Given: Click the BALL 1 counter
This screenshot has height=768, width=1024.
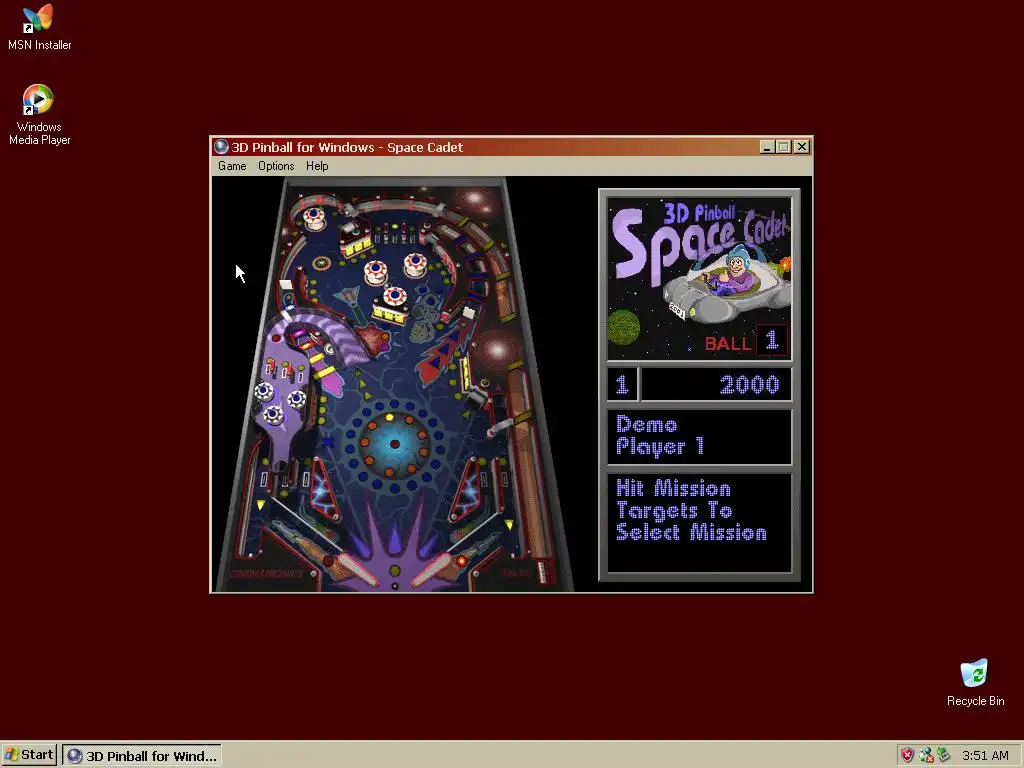Looking at the screenshot, I should point(744,342).
